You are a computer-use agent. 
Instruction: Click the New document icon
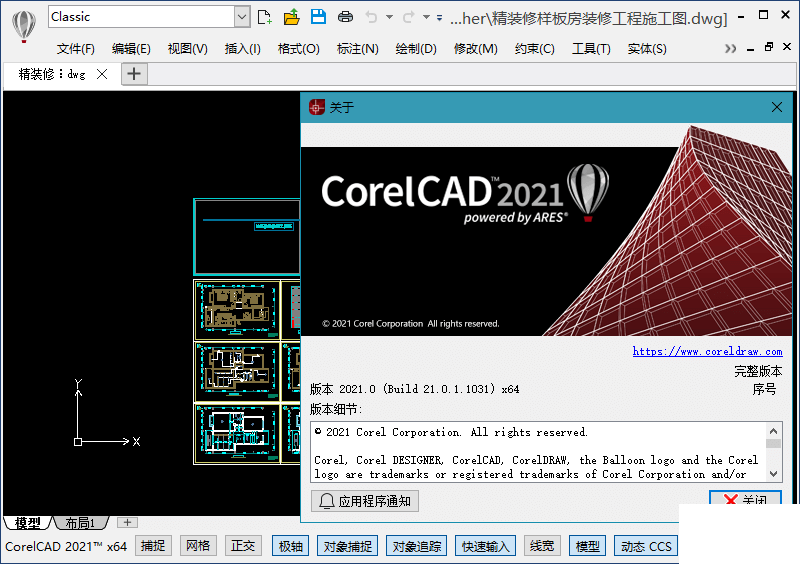click(265, 17)
